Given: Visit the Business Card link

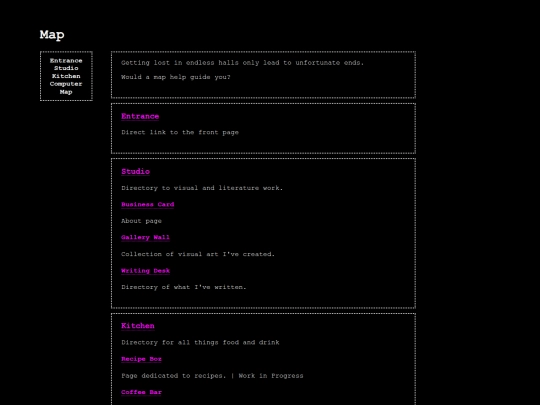Looking at the screenshot, I should coord(147,204).
